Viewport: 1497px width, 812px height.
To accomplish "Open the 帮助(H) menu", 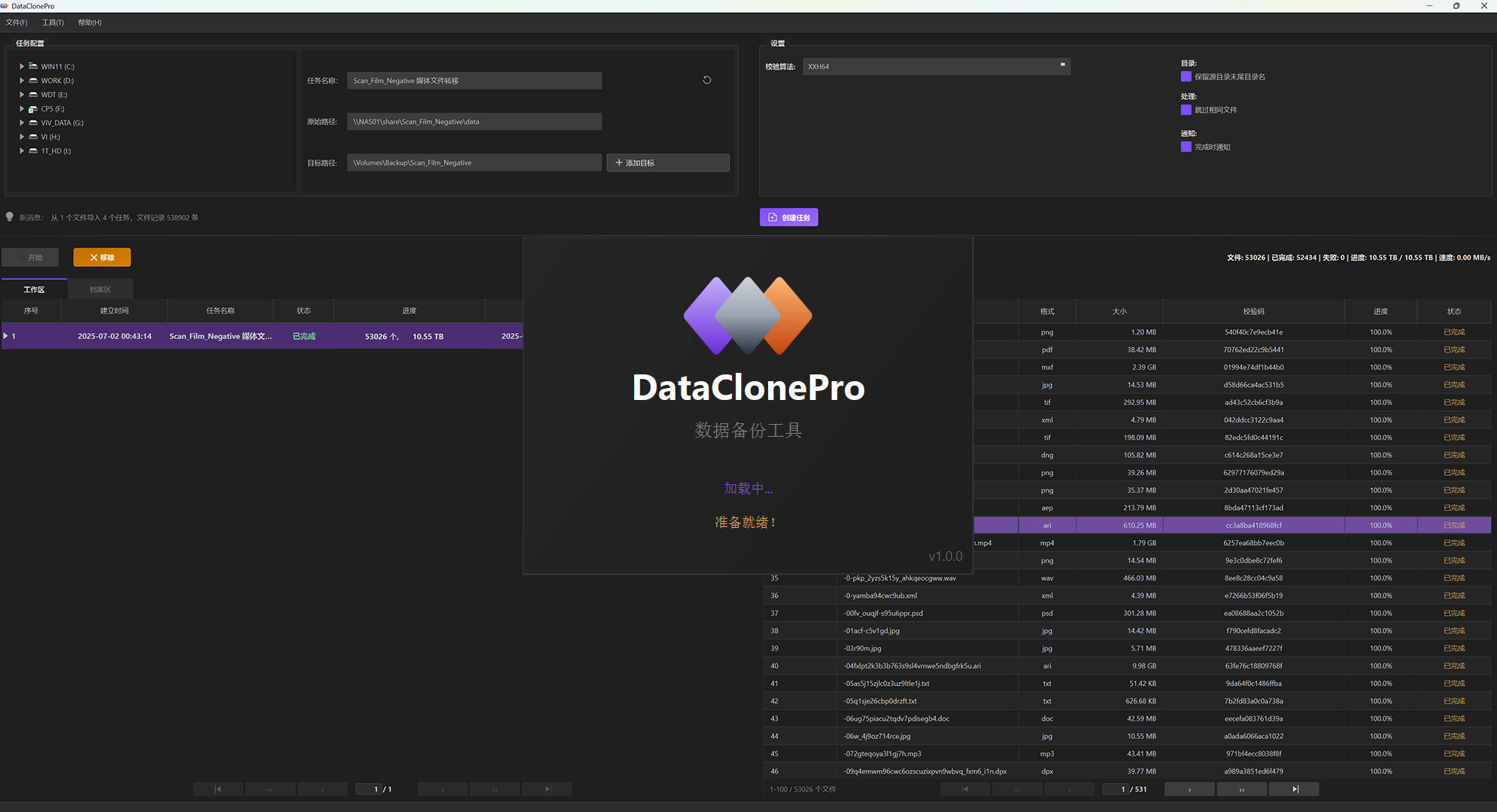I will coord(90,23).
